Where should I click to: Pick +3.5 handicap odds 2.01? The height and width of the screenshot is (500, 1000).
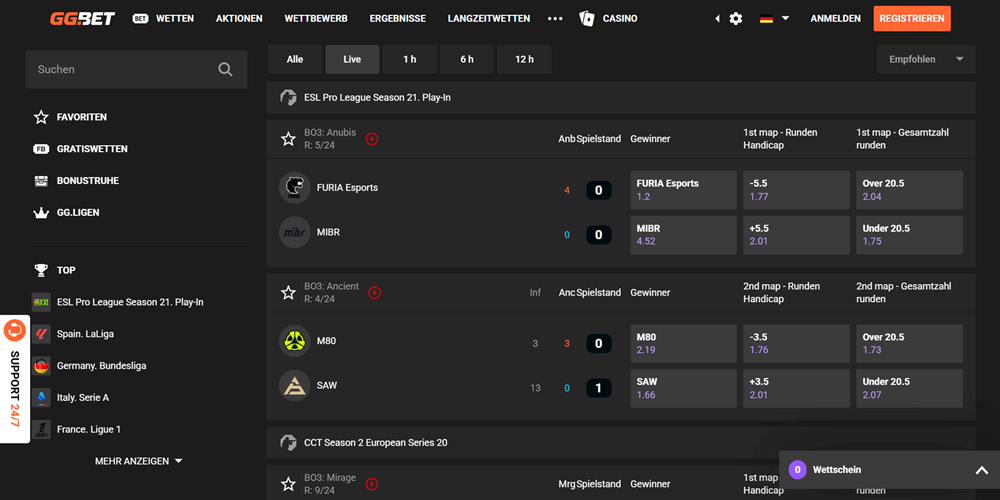point(797,388)
